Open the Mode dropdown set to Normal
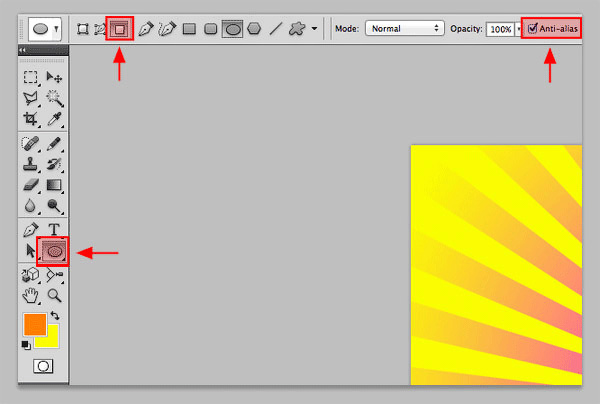Screen dimensions: 600x404 click(x=404, y=29)
